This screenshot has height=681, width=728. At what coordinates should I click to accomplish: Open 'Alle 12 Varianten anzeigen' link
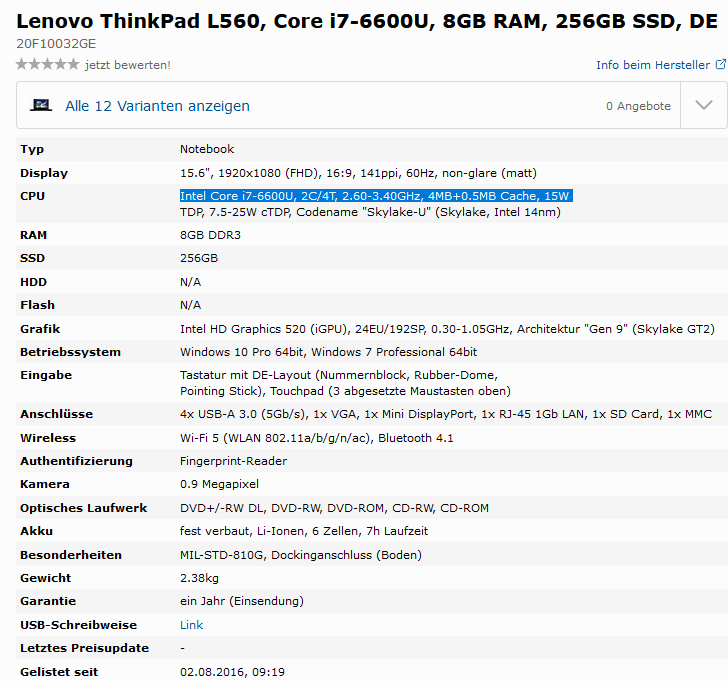[157, 106]
